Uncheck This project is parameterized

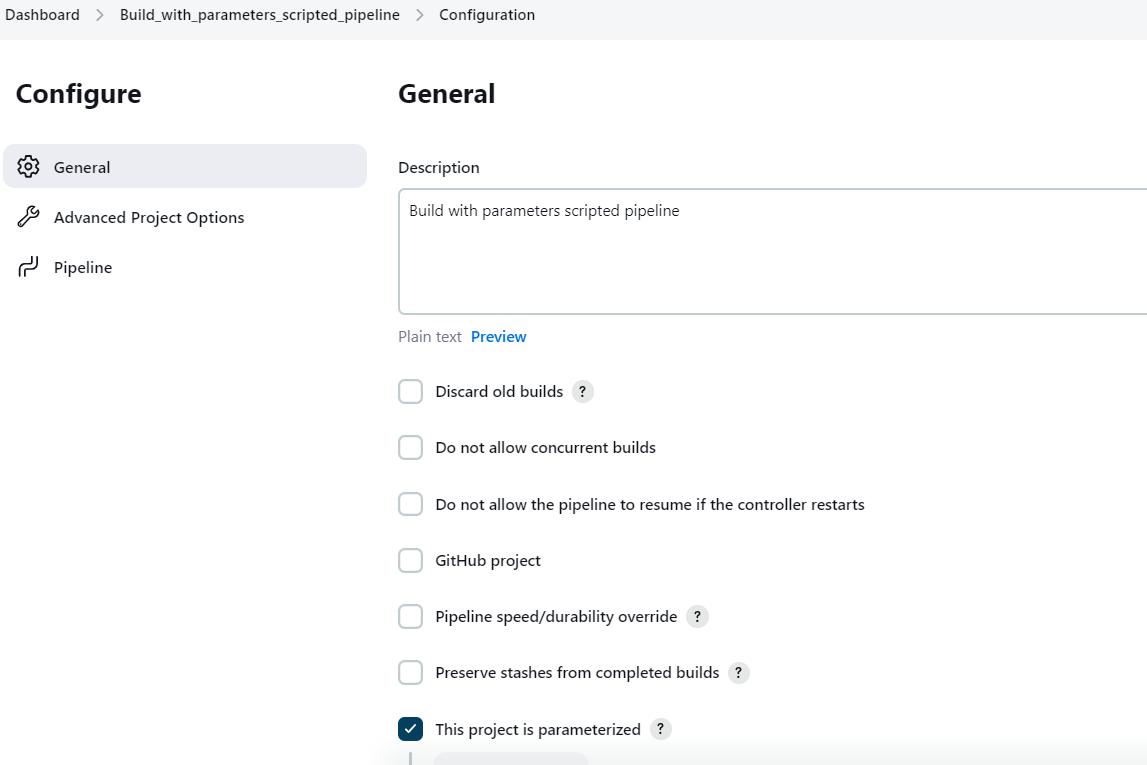[411, 729]
